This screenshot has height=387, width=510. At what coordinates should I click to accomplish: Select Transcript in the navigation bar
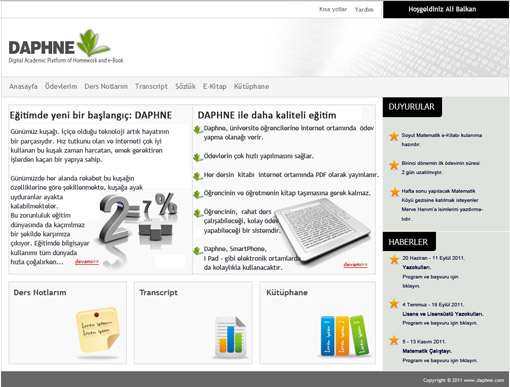[151, 86]
